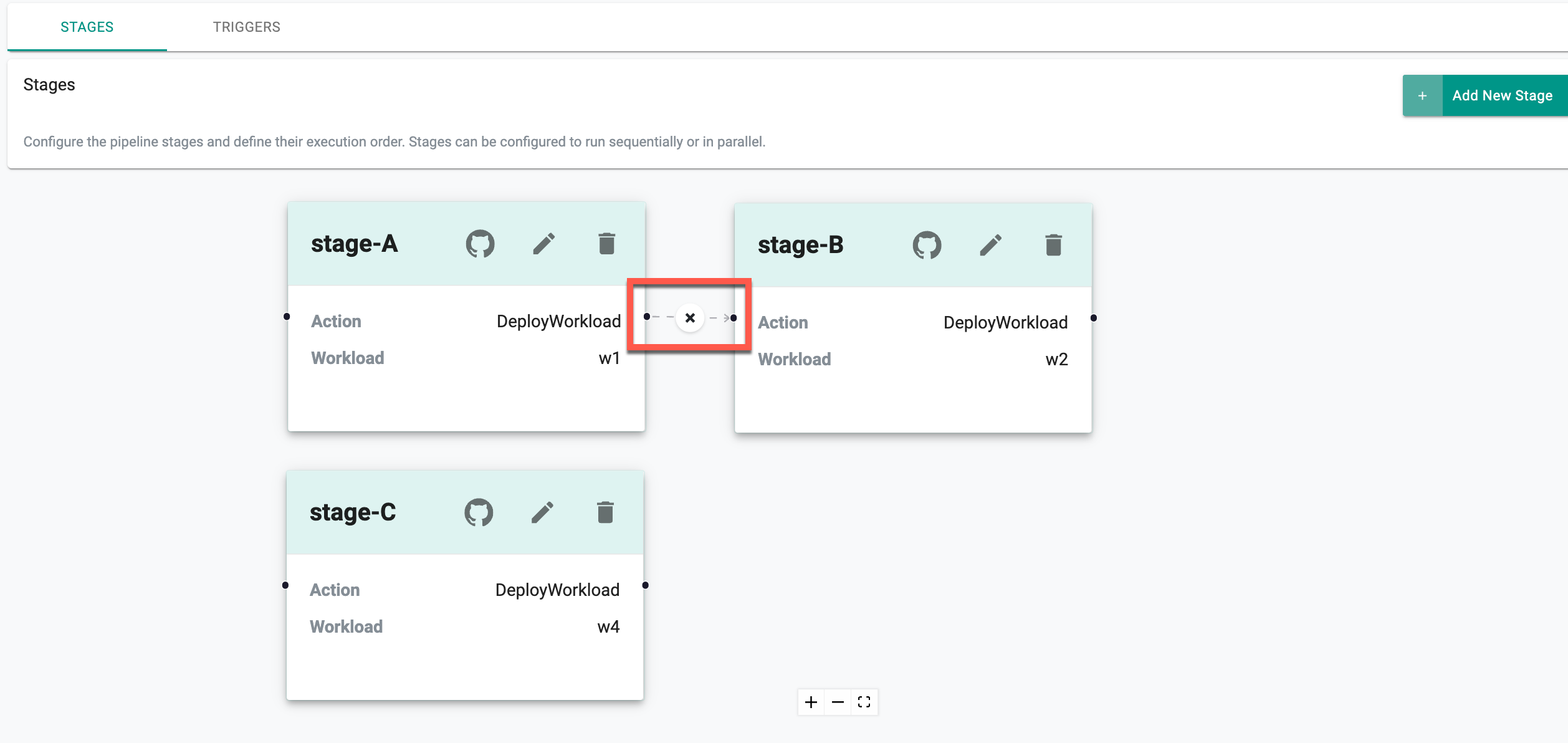Click stage-B's right output connector dot
1568x743 pixels.
[1094, 318]
